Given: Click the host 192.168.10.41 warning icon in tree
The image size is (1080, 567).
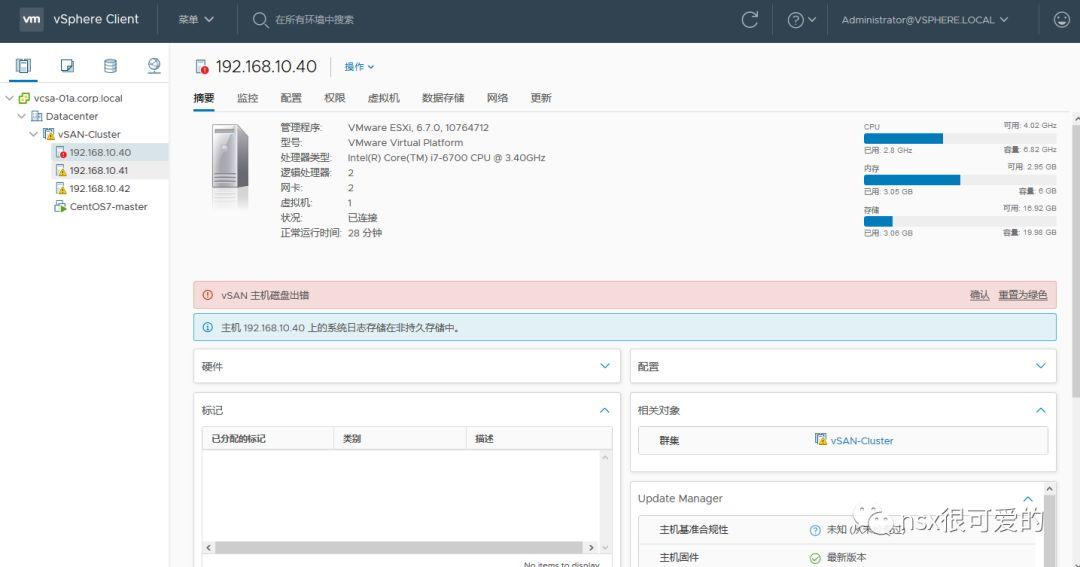Looking at the screenshot, I should click(61, 170).
